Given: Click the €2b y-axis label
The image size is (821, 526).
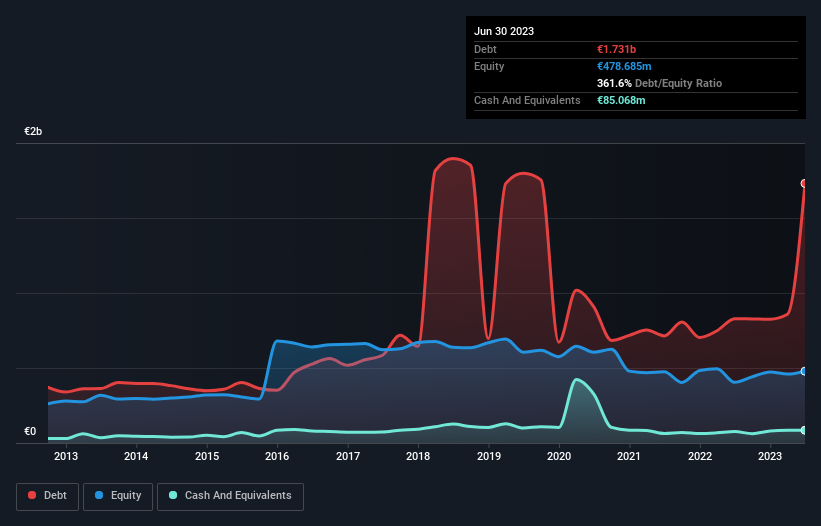Looking at the screenshot, I should coord(33,131).
